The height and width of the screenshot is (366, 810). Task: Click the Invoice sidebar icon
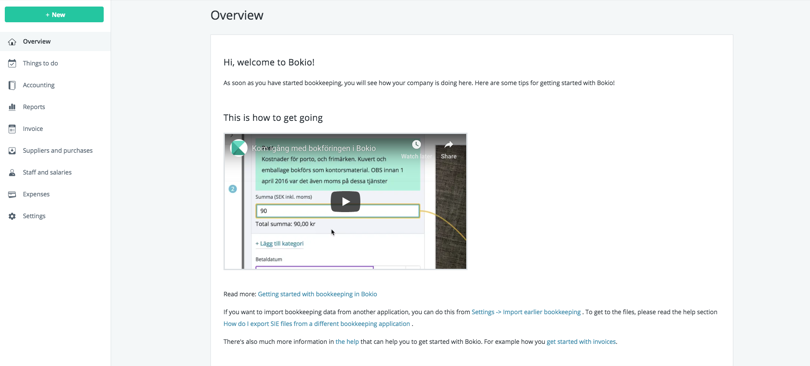[12, 129]
